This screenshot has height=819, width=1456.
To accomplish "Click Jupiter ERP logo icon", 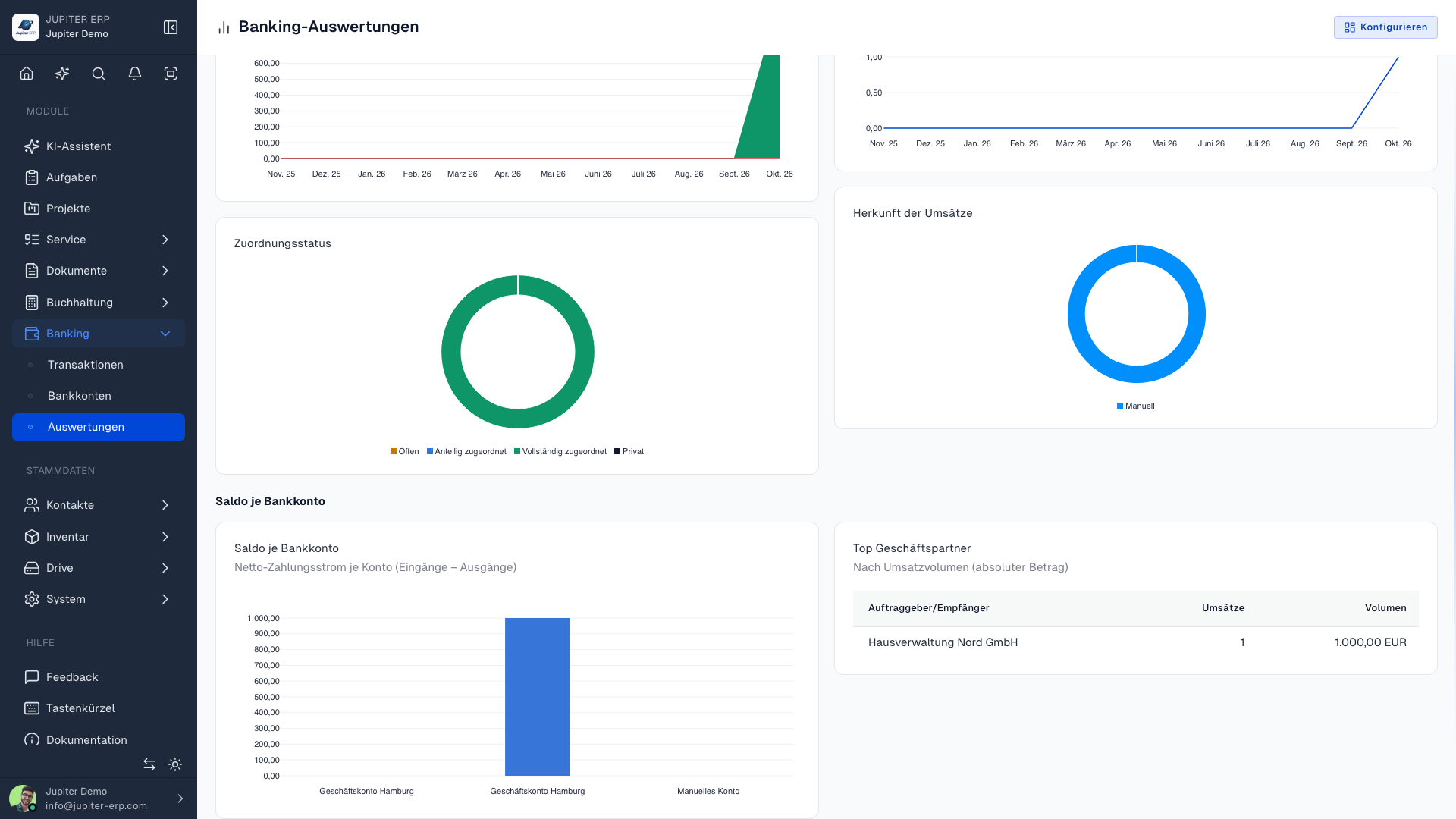I will (x=26, y=27).
